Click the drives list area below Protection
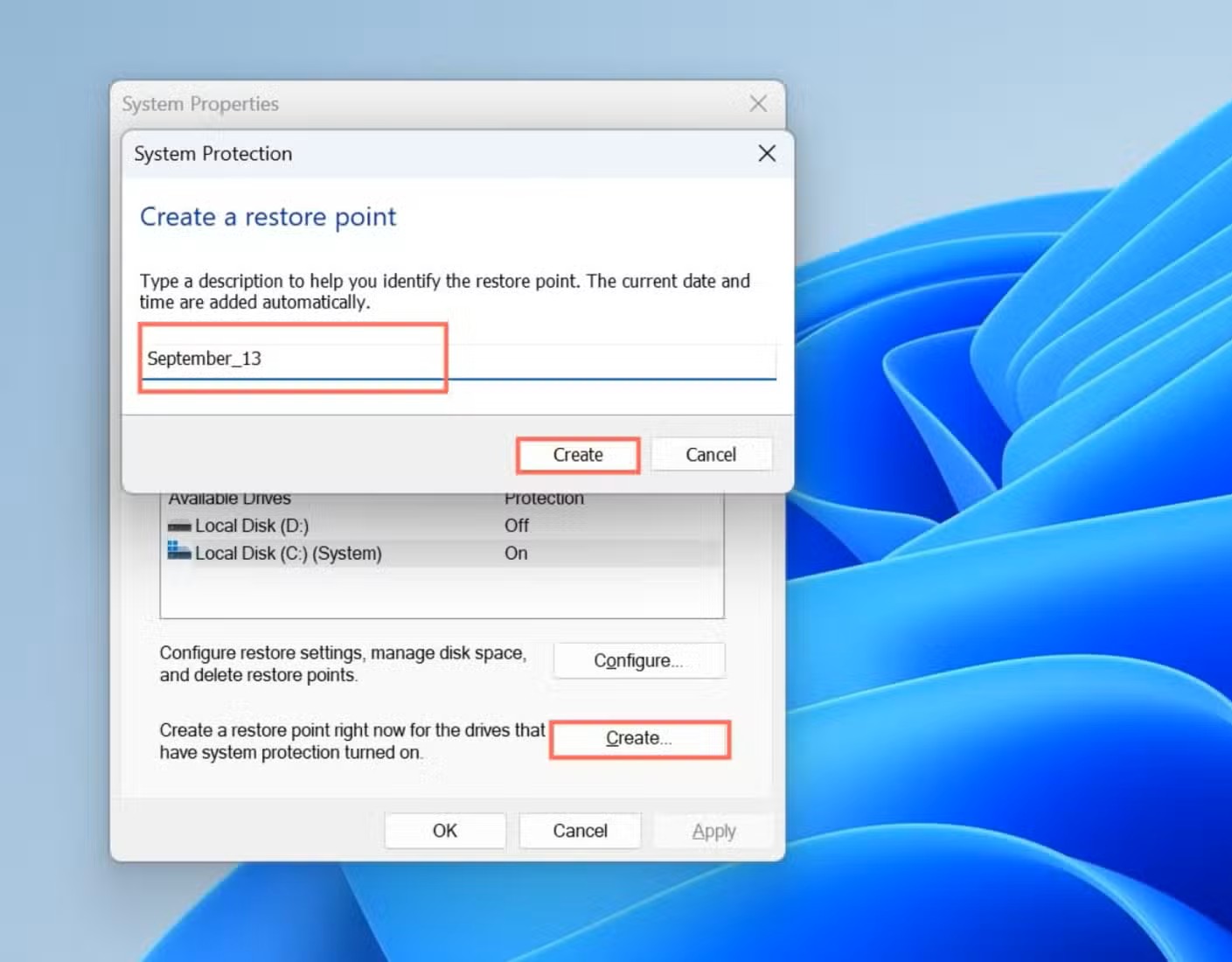 point(442,595)
